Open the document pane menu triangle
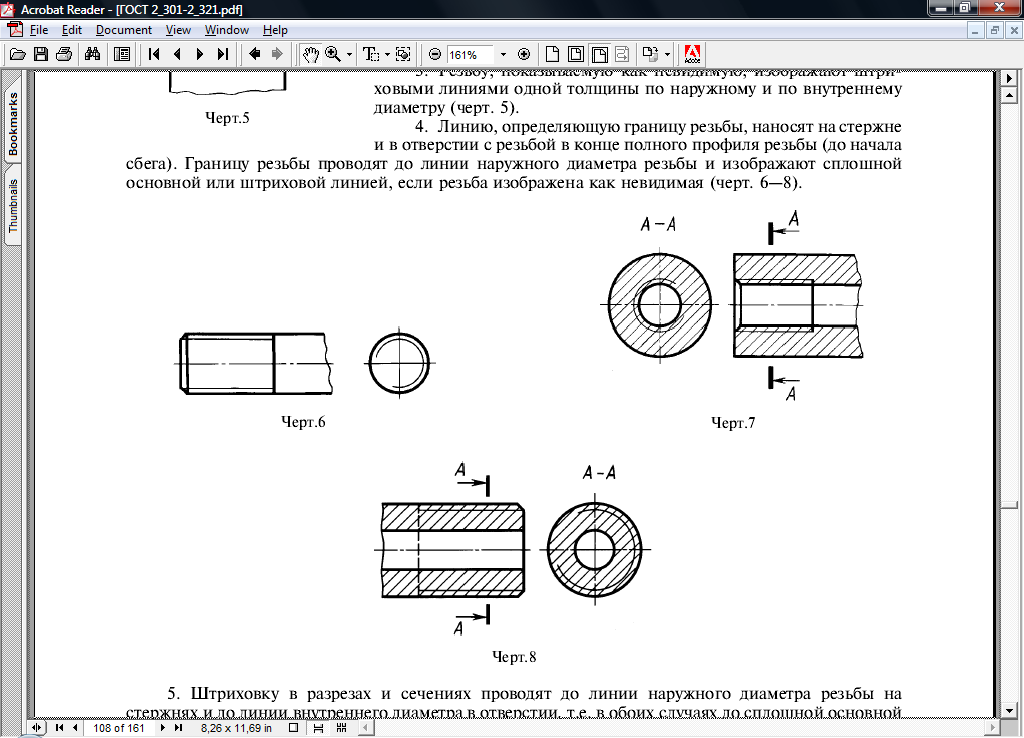This screenshot has width=1024, height=738. pos(1010,78)
